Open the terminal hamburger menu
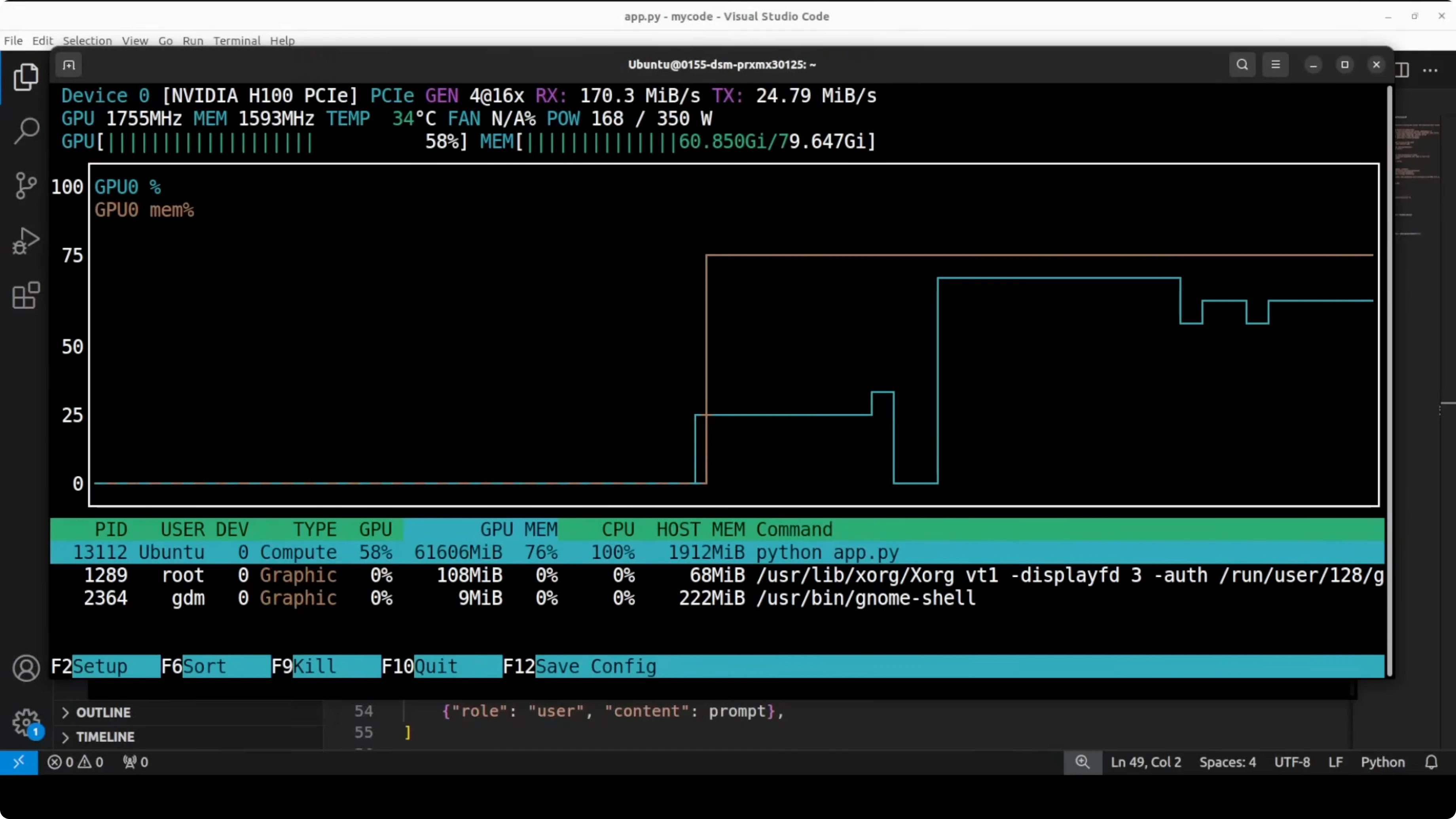1456x819 pixels. (1275, 65)
